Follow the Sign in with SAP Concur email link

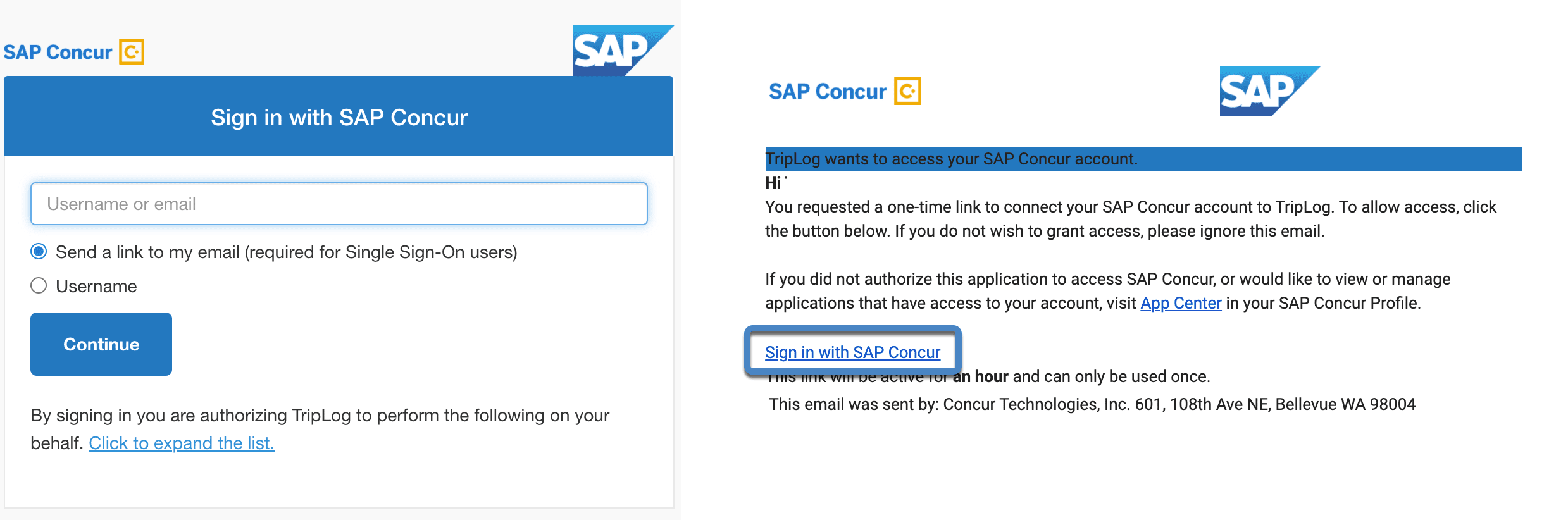click(852, 352)
